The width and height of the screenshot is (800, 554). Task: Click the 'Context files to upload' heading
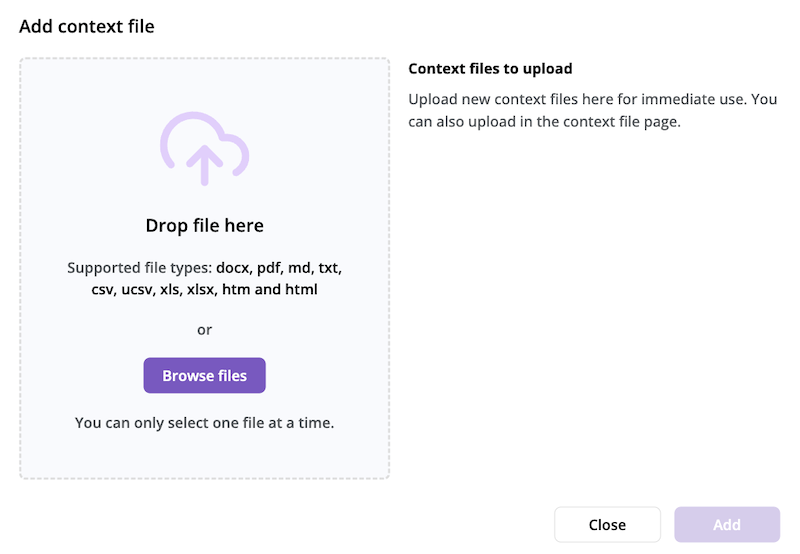point(490,68)
